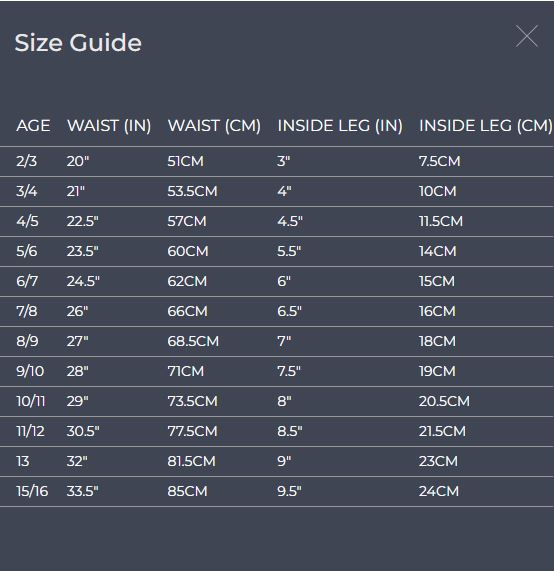Screen dimensions: 554x571
Task: Select age 2/3 cell
Action: [x=27, y=161]
